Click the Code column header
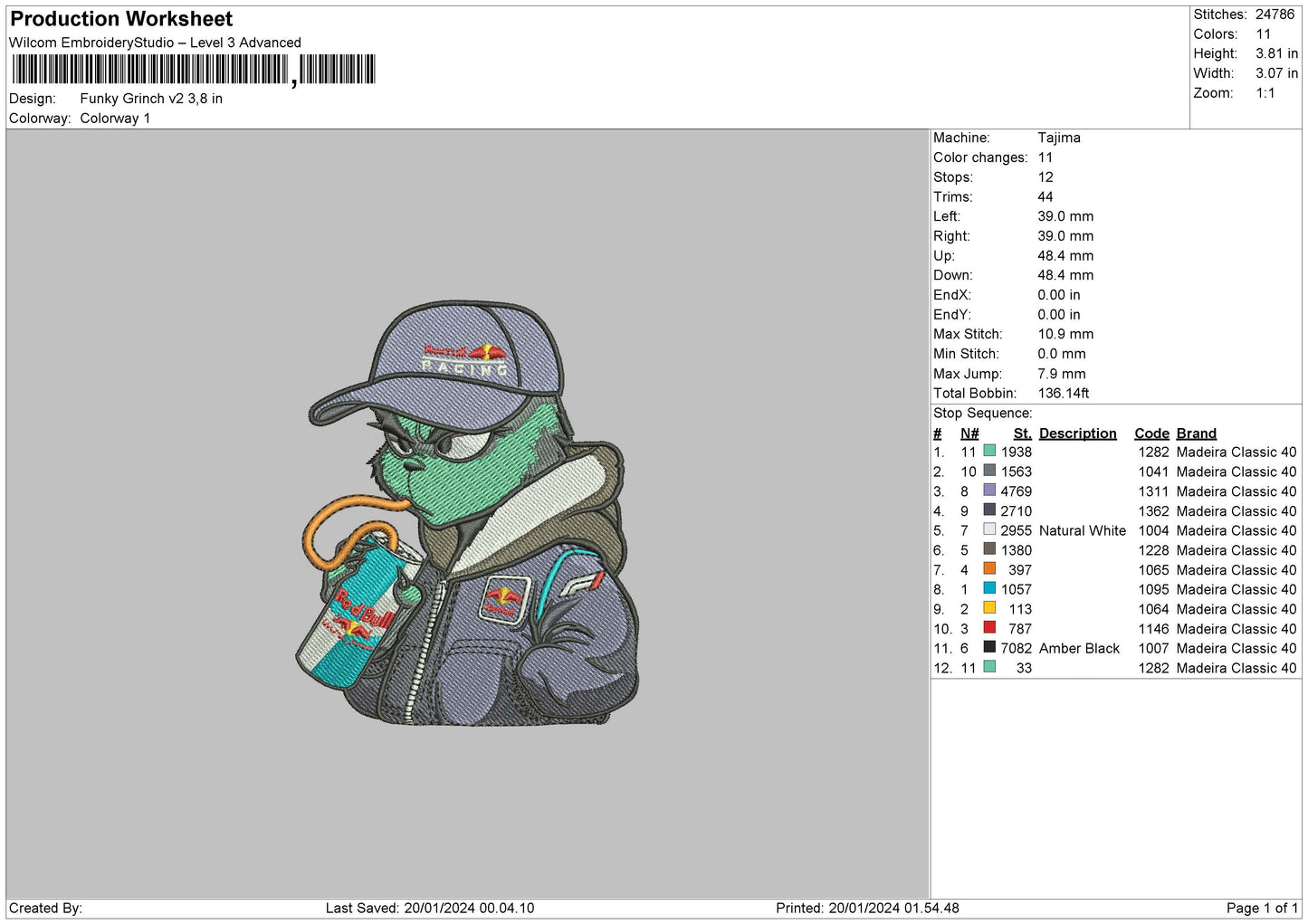The image size is (1308, 924). (1151, 433)
